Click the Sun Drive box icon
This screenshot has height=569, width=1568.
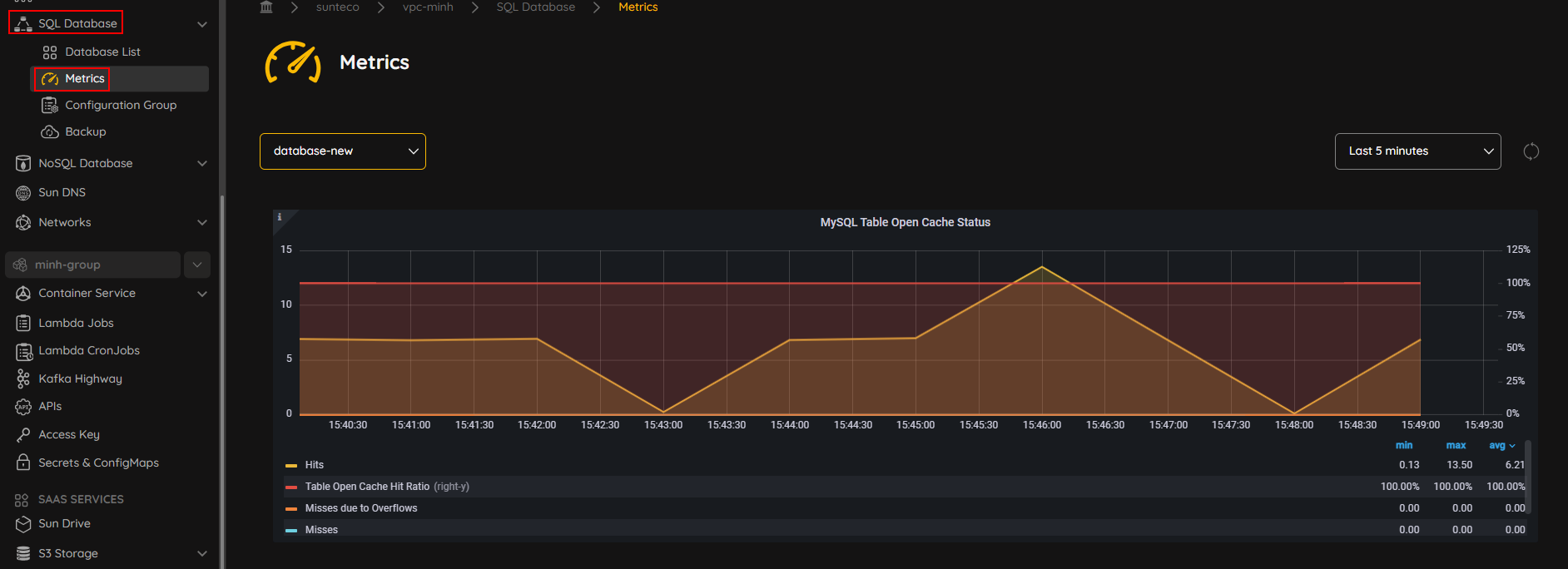pos(23,524)
